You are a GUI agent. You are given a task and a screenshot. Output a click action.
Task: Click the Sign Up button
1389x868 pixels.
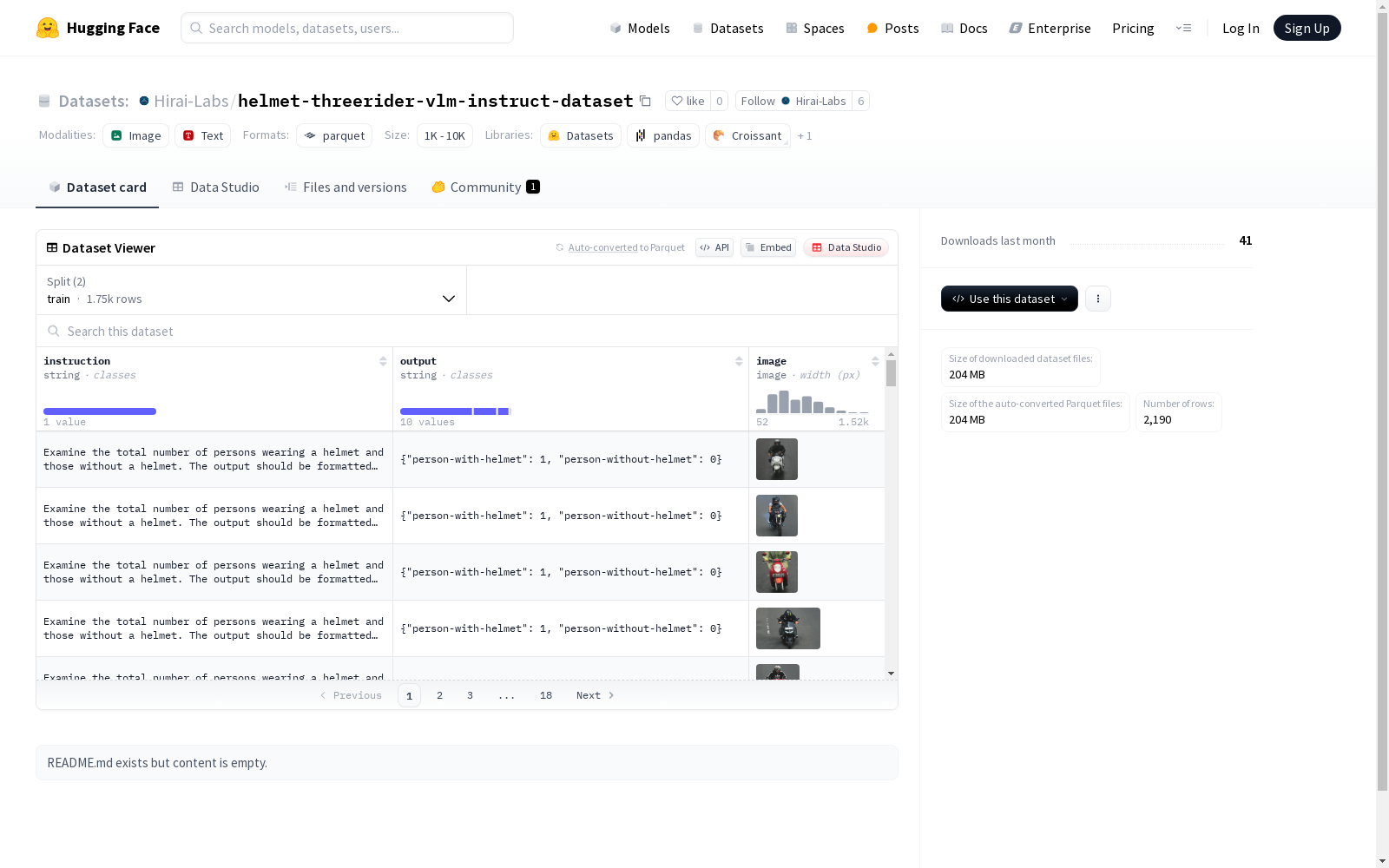click(x=1307, y=28)
